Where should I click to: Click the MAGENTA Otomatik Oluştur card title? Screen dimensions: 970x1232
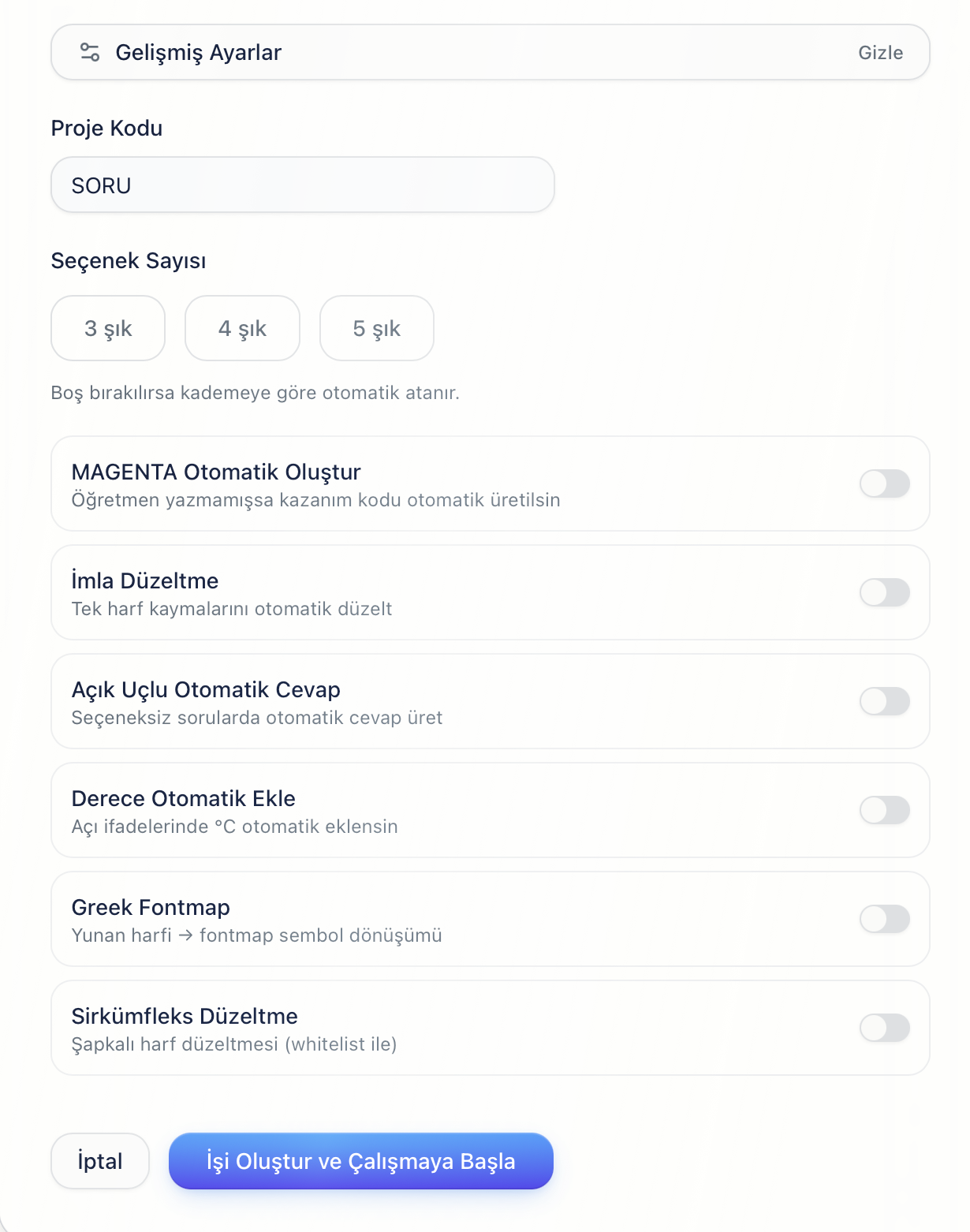(x=216, y=472)
